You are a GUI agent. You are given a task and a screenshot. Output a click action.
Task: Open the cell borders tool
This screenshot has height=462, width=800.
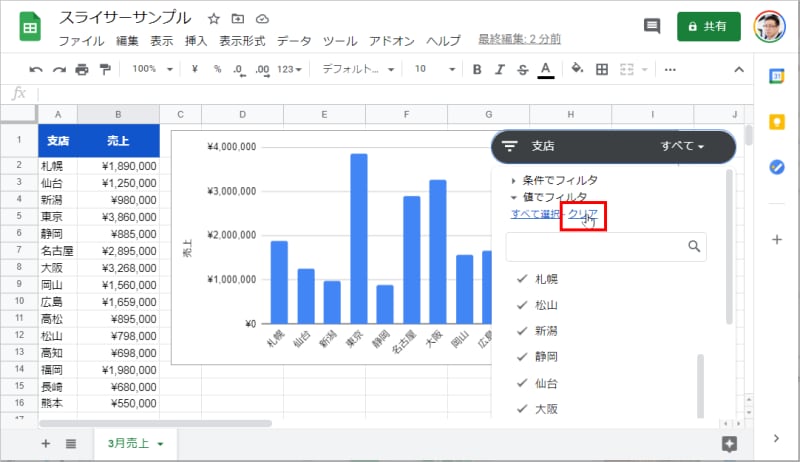coord(602,69)
